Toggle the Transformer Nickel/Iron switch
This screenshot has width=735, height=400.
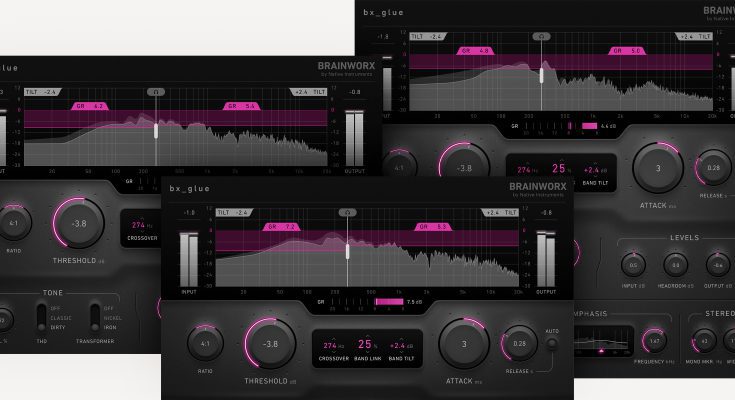[x=97, y=315]
